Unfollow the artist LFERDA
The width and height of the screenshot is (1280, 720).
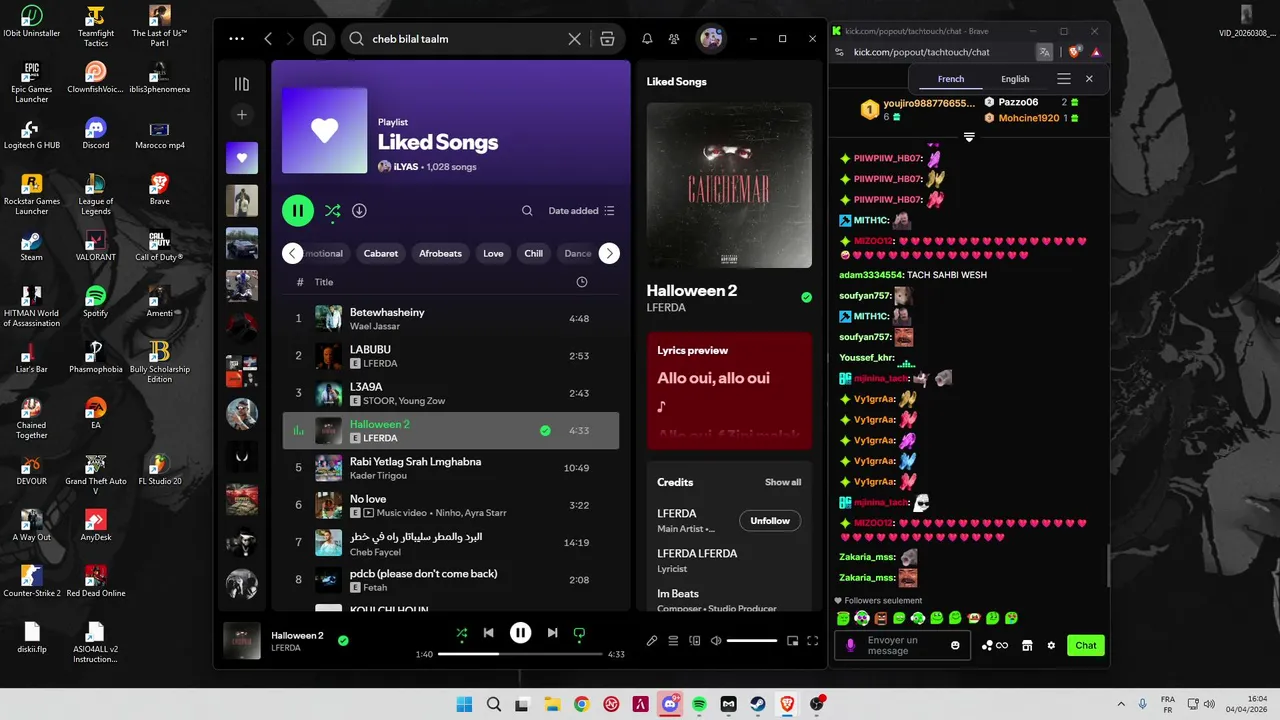point(770,521)
